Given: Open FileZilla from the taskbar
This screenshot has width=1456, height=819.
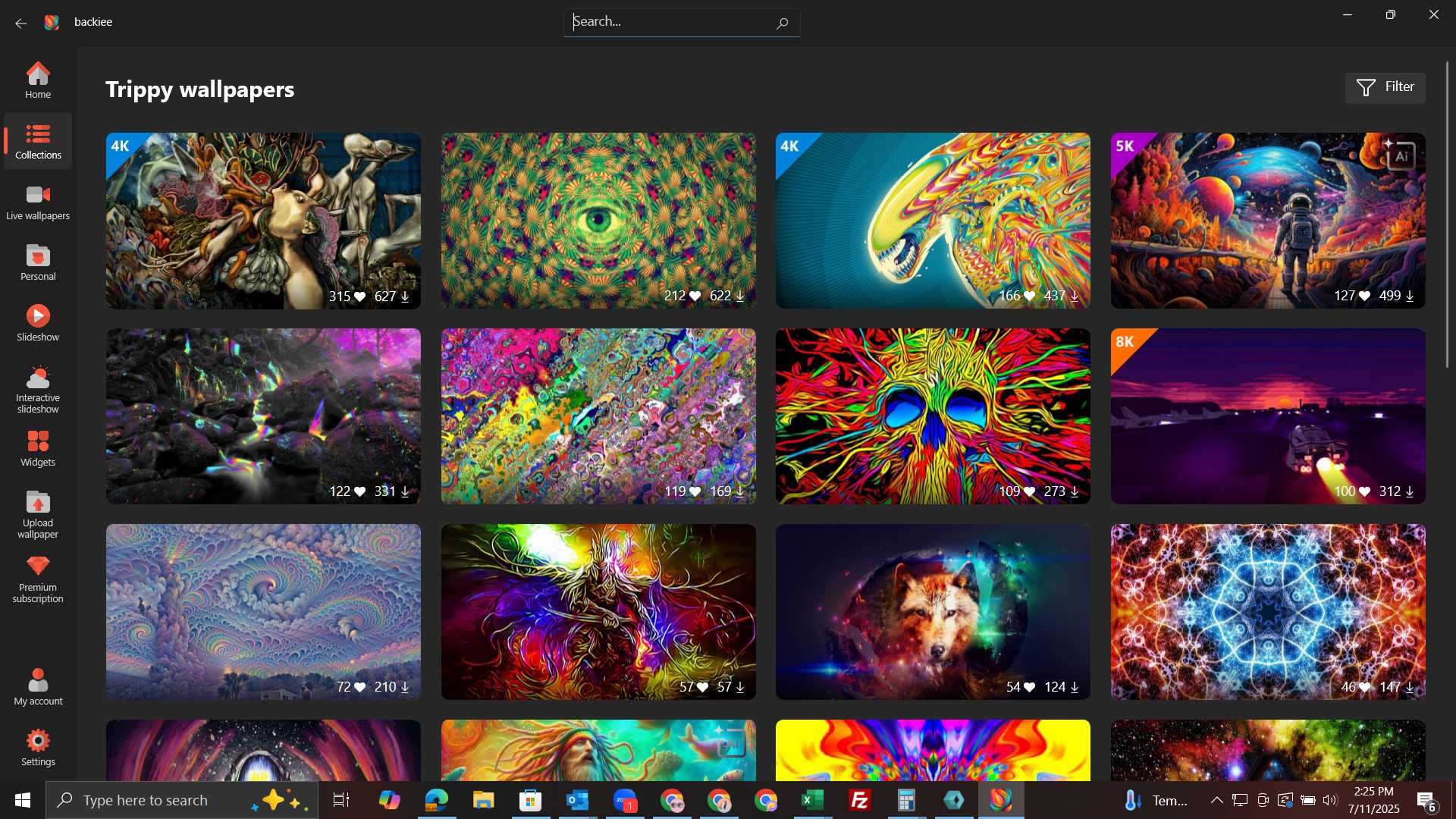Looking at the screenshot, I should coord(859,800).
